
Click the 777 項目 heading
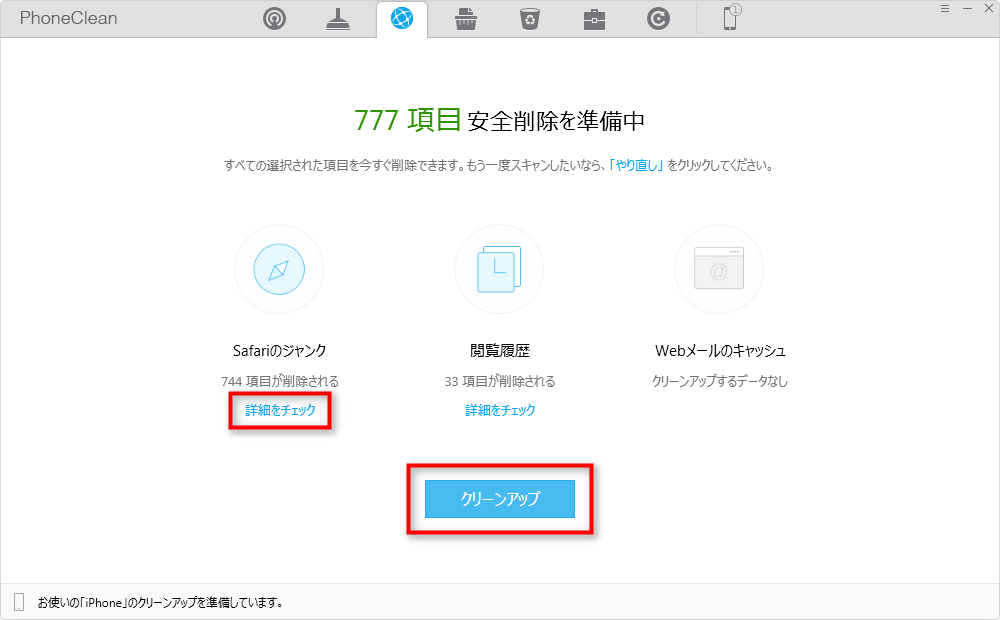click(408, 120)
